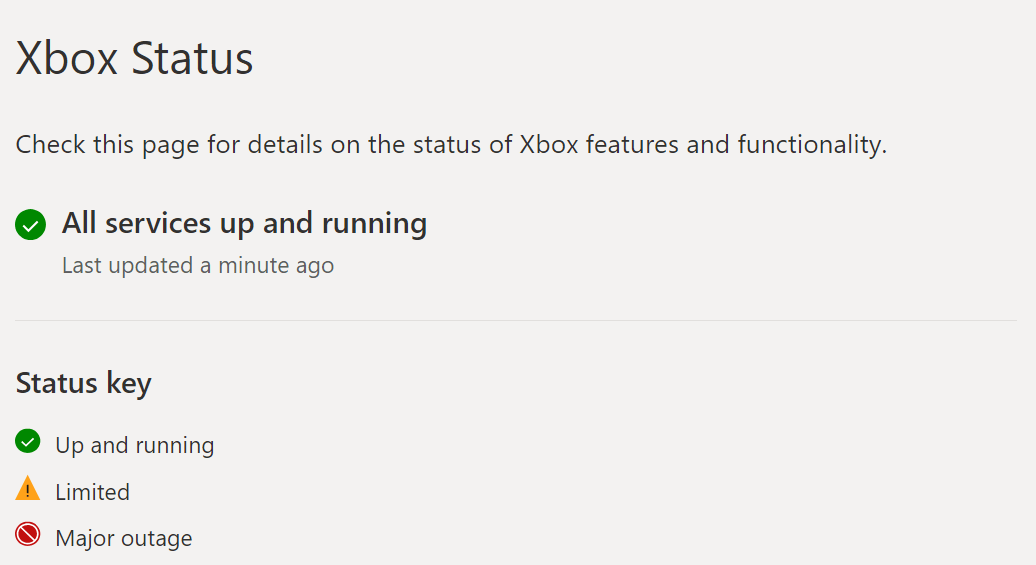This screenshot has width=1036, height=565.
Task: Click the large green checkmark beside All services
Action: (30, 225)
